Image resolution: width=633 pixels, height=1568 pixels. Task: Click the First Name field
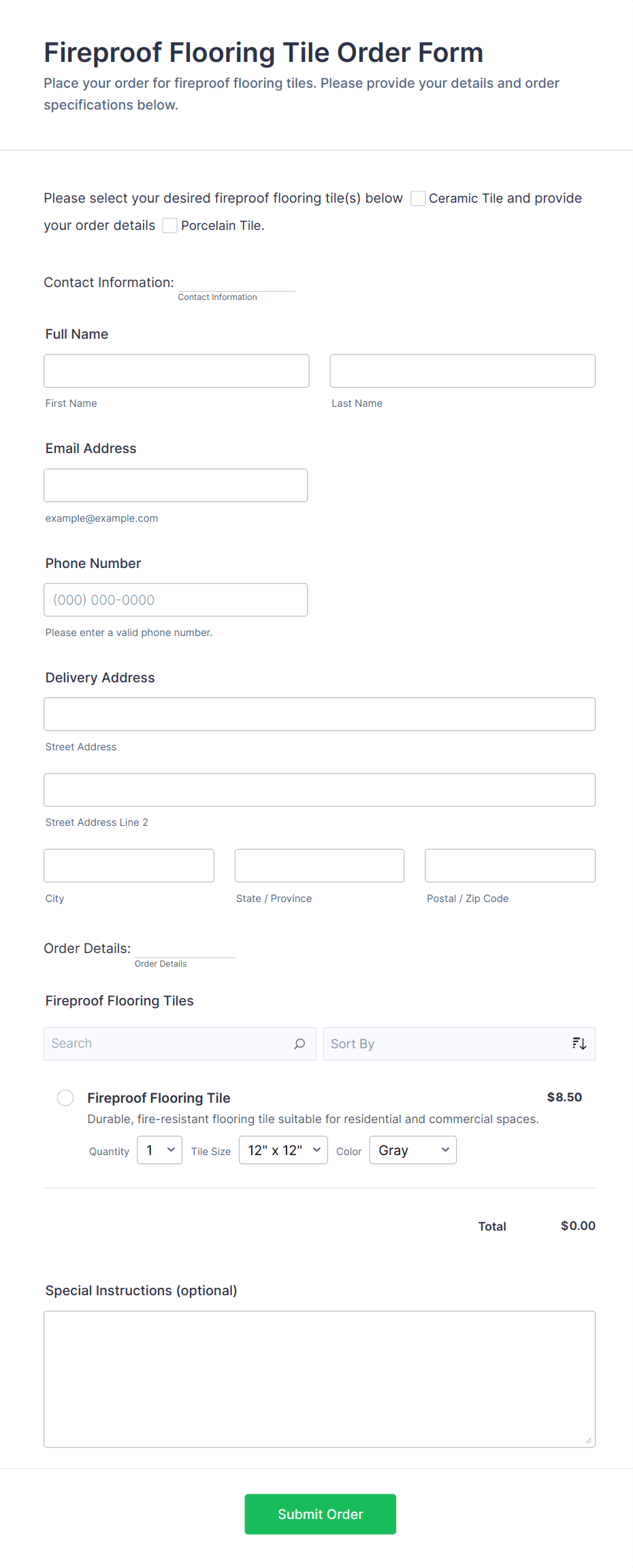pyautogui.click(x=176, y=371)
